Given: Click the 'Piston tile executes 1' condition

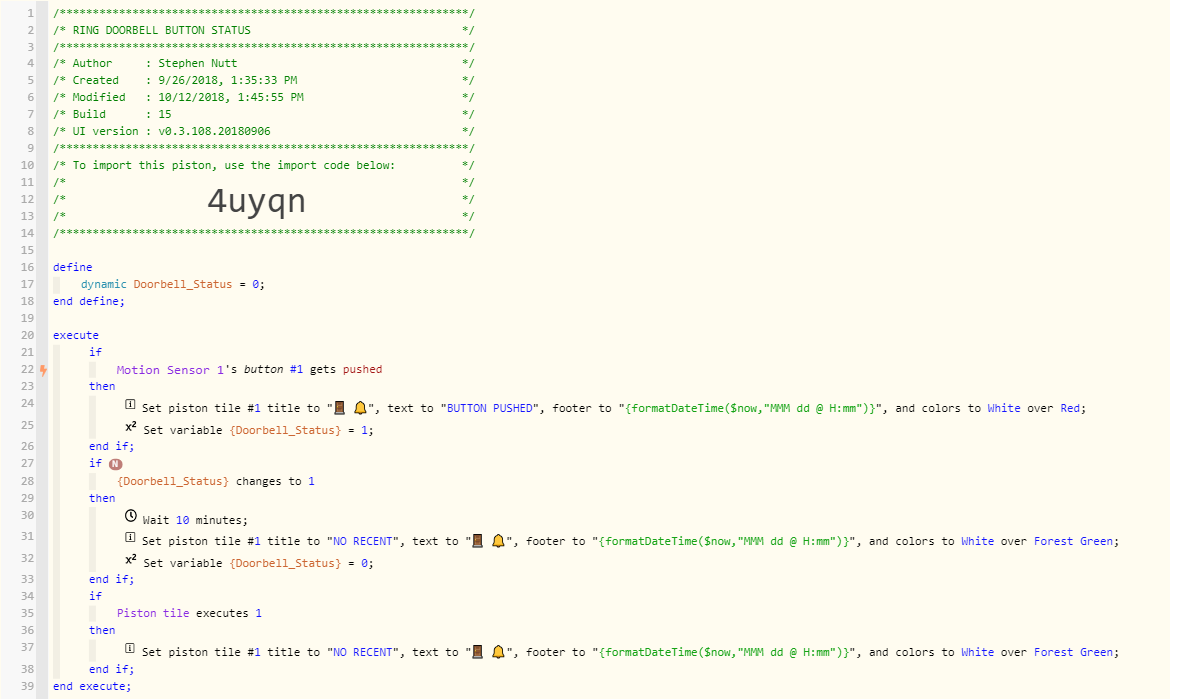Looking at the screenshot, I should pos(189,613).
